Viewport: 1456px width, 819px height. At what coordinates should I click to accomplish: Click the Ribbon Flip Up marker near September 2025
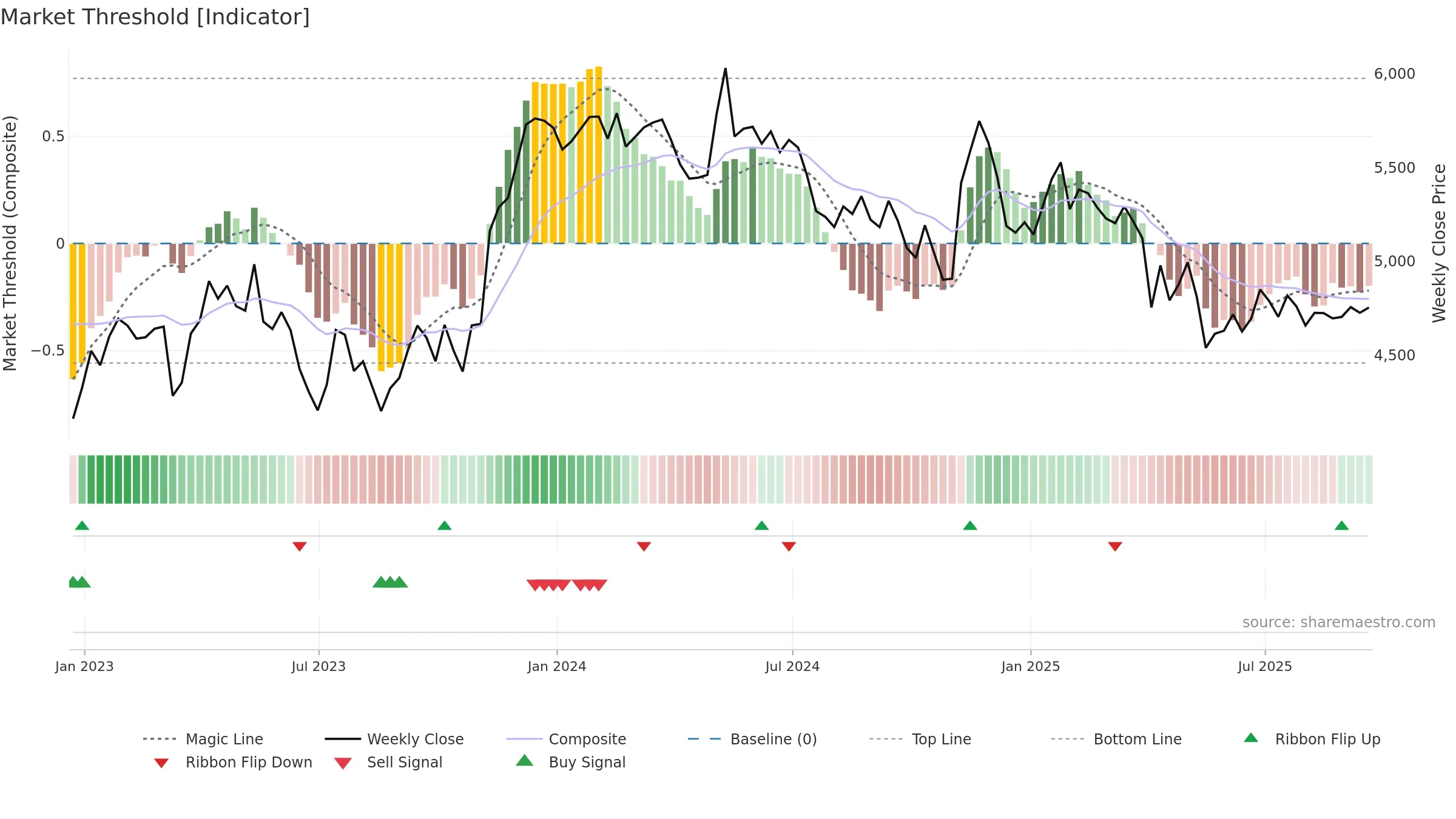click(x=1342, y=525)
